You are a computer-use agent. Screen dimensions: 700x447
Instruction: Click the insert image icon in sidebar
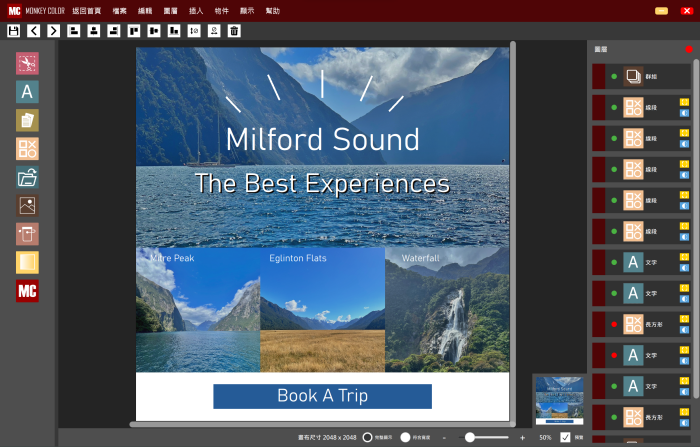click(x=27, y=206)
